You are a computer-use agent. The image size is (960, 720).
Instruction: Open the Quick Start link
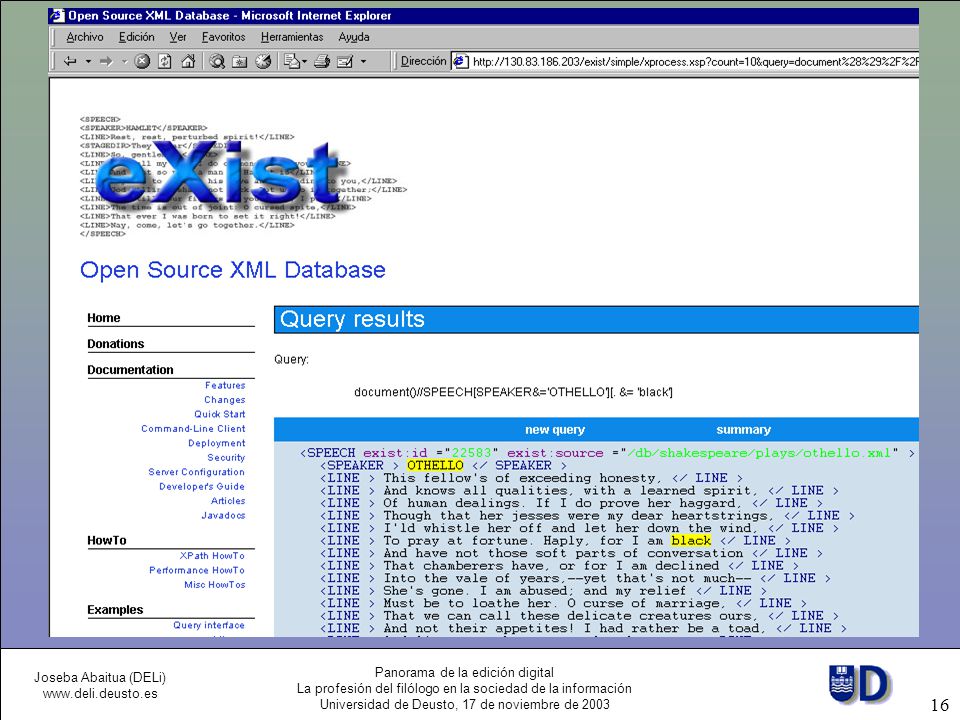pos(220,414)
